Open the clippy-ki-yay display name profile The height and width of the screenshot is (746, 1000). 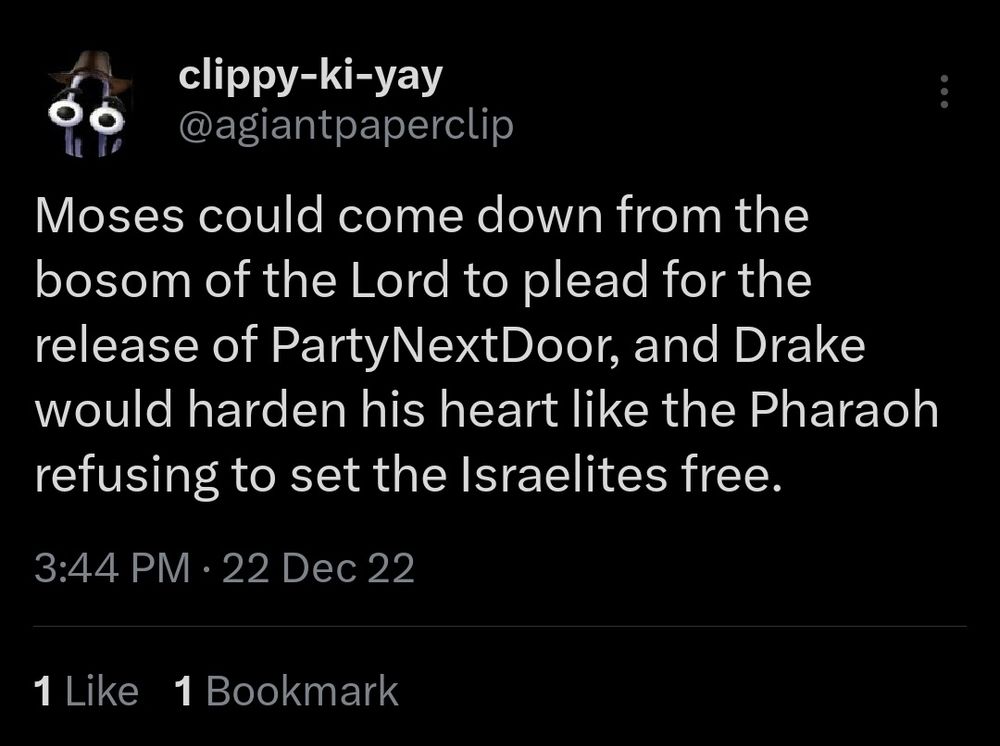pyautogui.click(x=311, y=76)
